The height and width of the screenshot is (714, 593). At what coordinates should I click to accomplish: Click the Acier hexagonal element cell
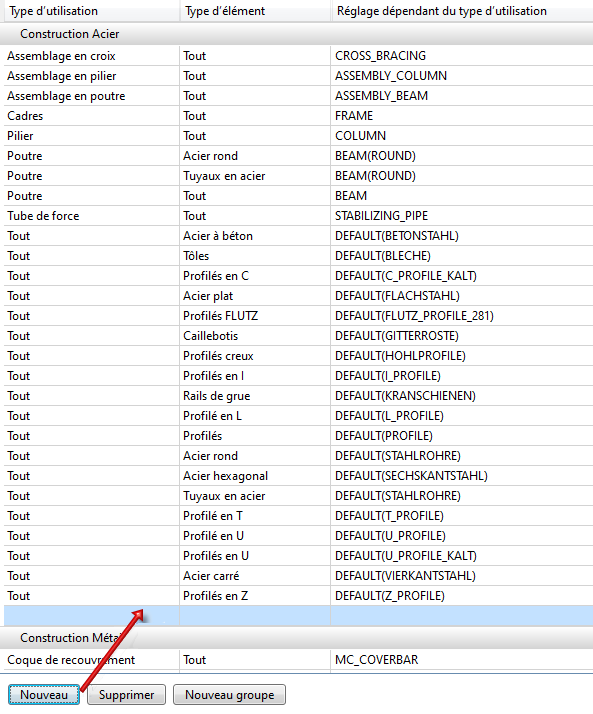tap(255, 476)
